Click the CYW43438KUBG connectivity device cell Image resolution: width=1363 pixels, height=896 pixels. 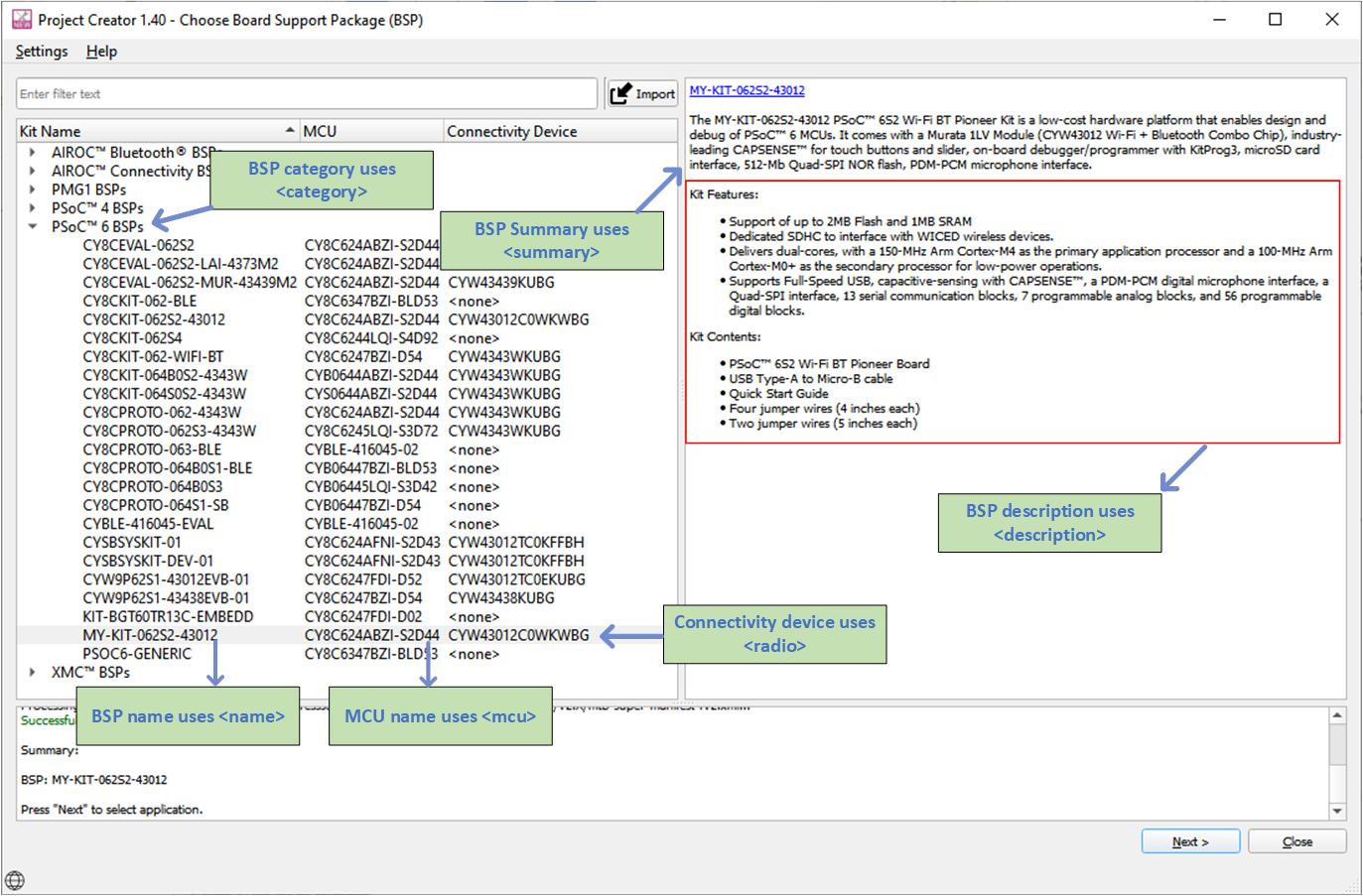click(x=501, y=598)
